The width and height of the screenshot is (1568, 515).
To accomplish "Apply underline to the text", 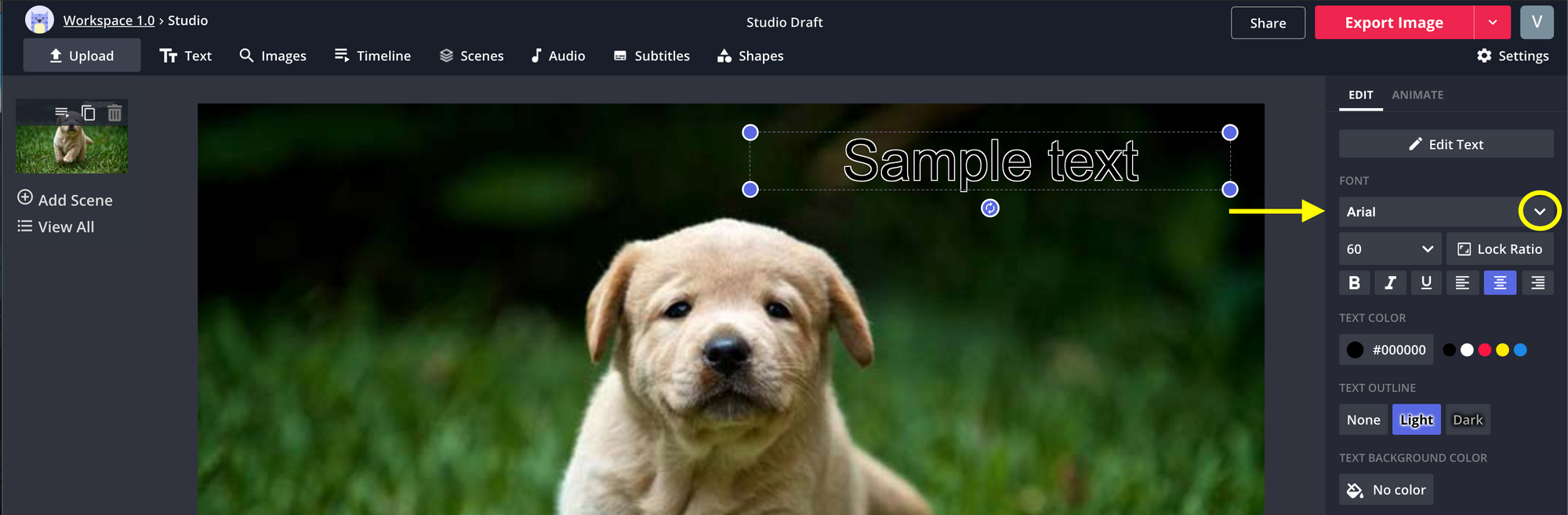I will coord(1426,283).
